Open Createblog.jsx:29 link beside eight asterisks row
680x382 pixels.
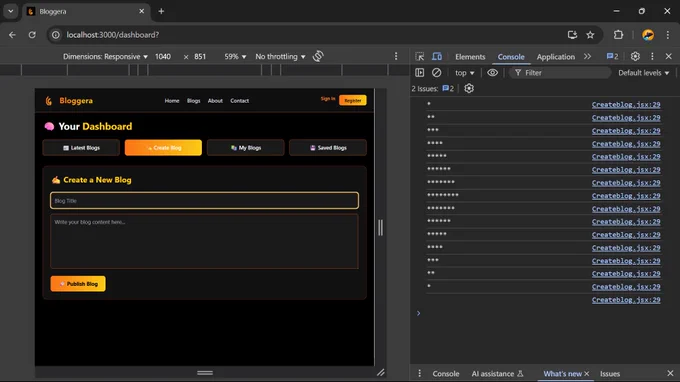[626, 196]
